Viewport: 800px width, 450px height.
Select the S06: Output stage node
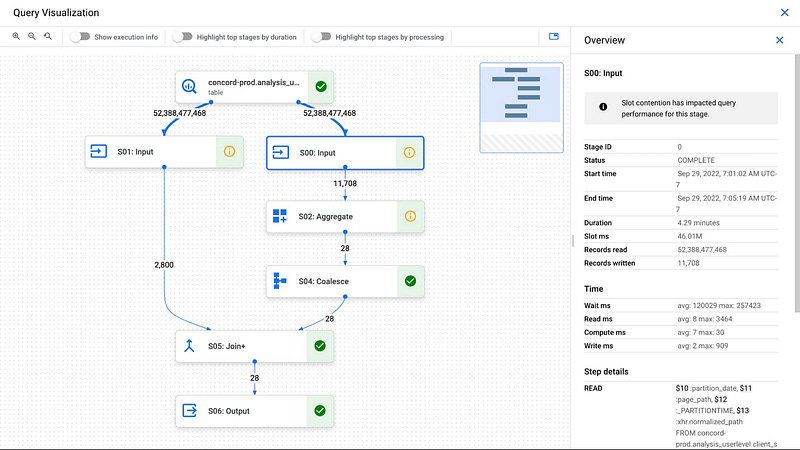tap(255, 411)
